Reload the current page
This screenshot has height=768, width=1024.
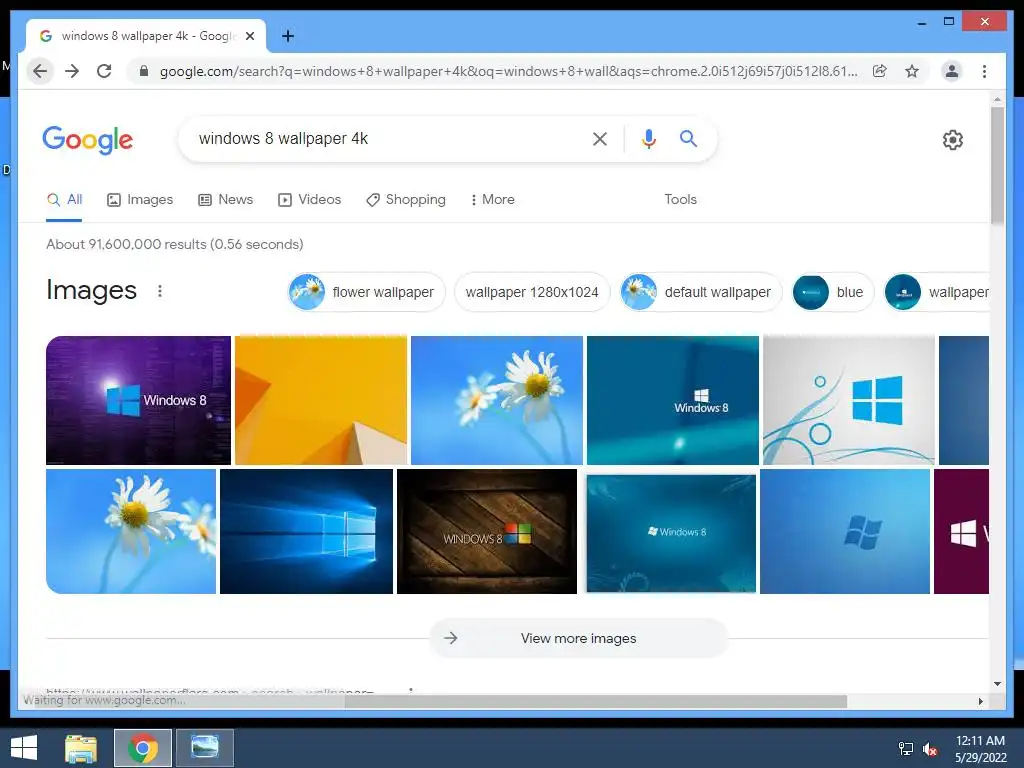(104, 71)
